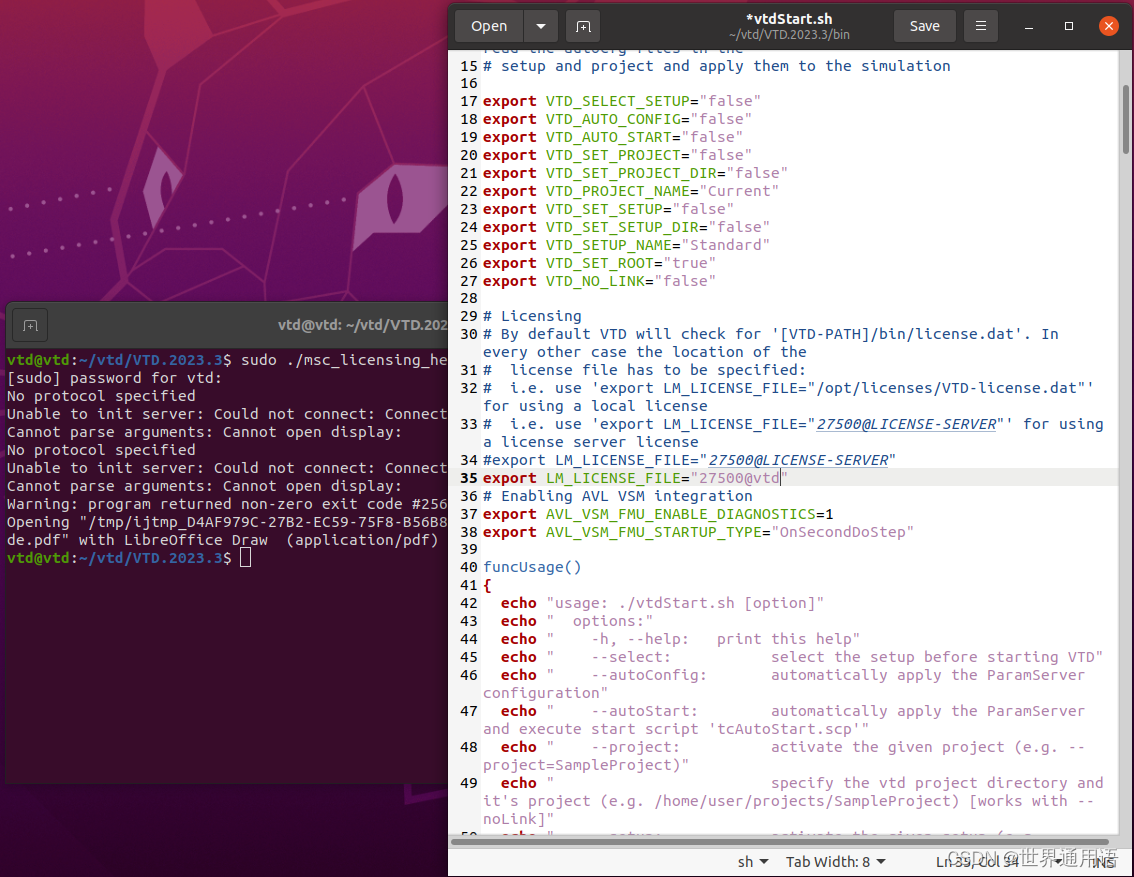Click line number 40 in the gutter

tap(468, 567)
